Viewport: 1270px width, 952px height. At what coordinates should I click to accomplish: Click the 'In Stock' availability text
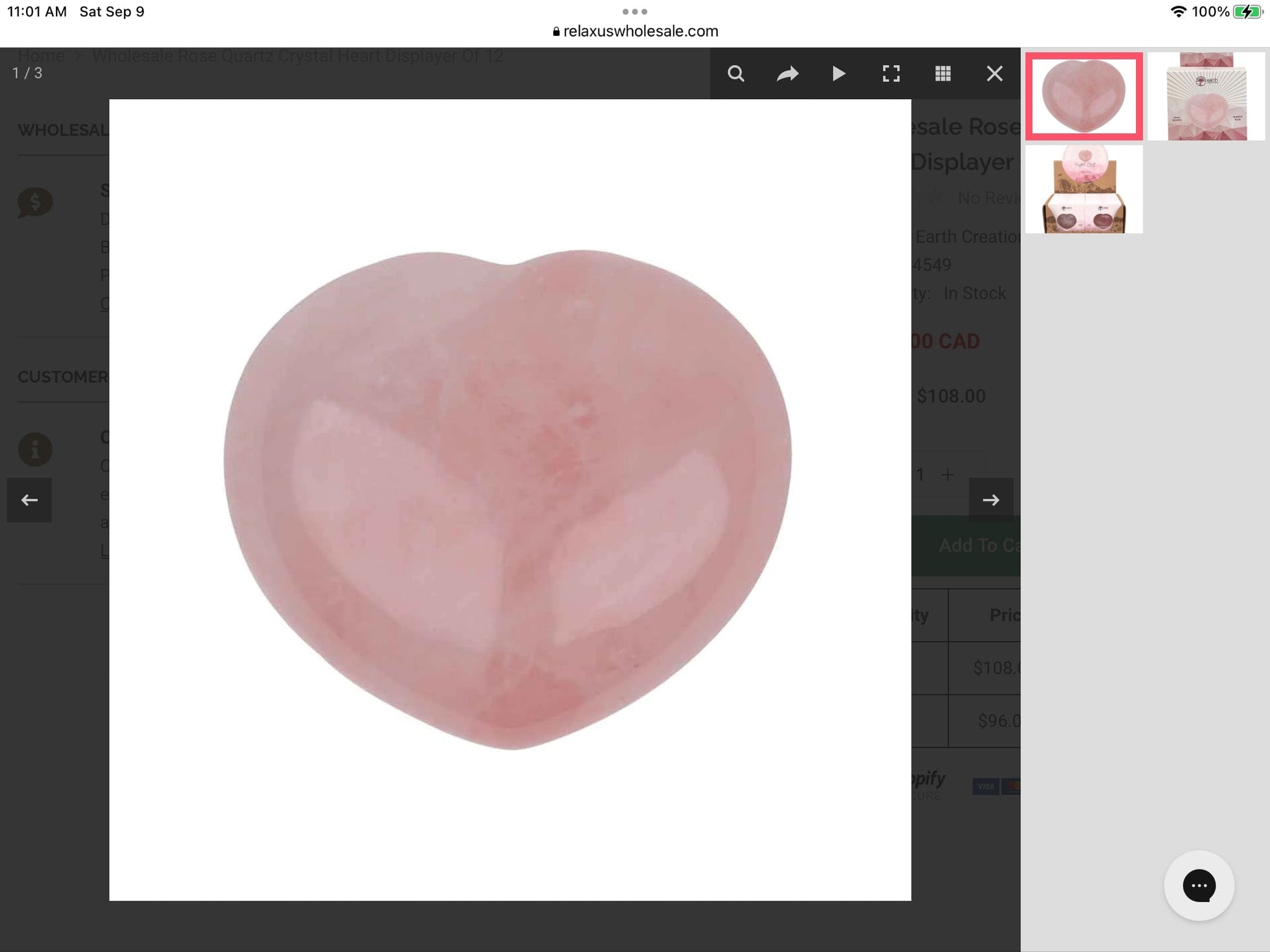click(x=974, y=293)
